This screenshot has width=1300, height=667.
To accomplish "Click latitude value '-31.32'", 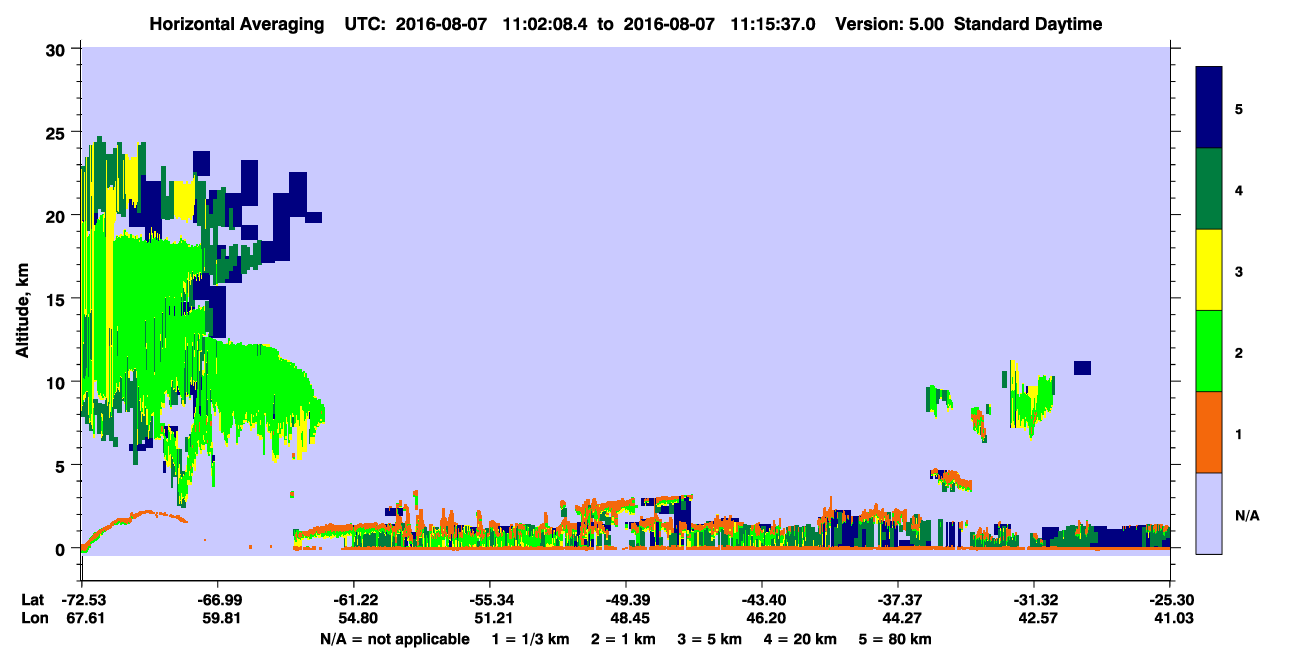I will pos(1033,599).
